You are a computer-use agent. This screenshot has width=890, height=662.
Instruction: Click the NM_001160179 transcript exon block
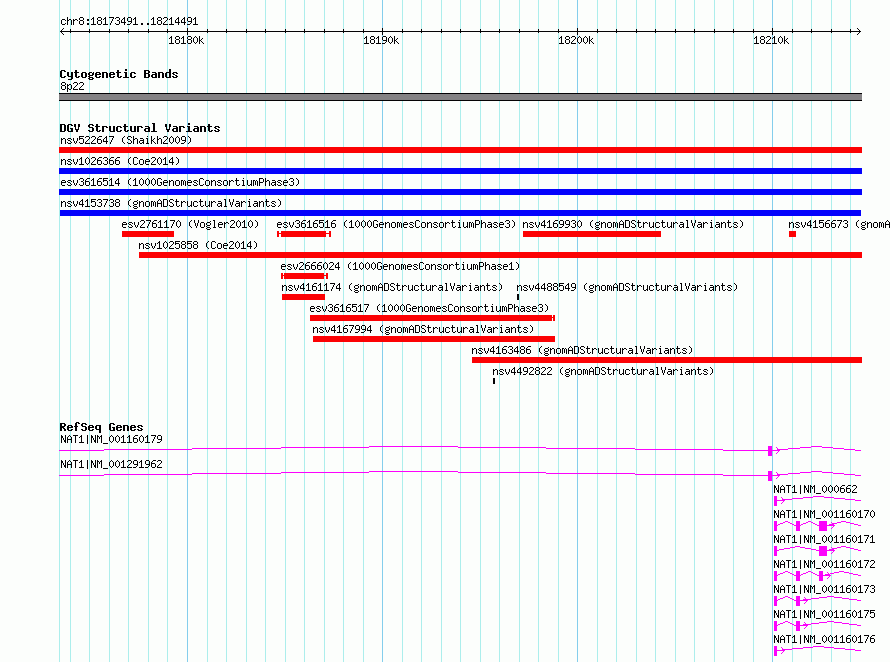coord(770,451)
